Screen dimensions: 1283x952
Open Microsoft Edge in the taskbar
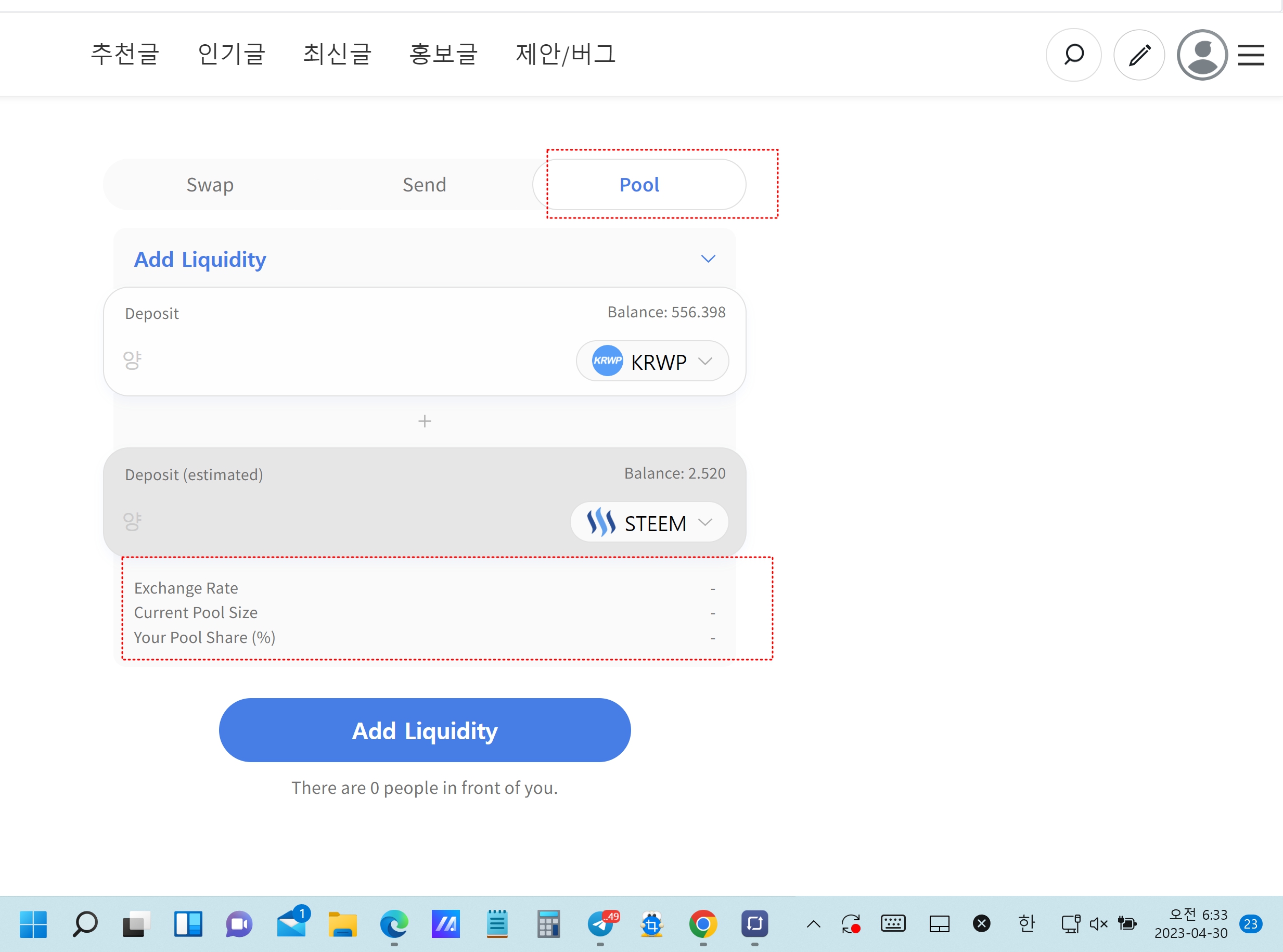[x=394, y=924]
